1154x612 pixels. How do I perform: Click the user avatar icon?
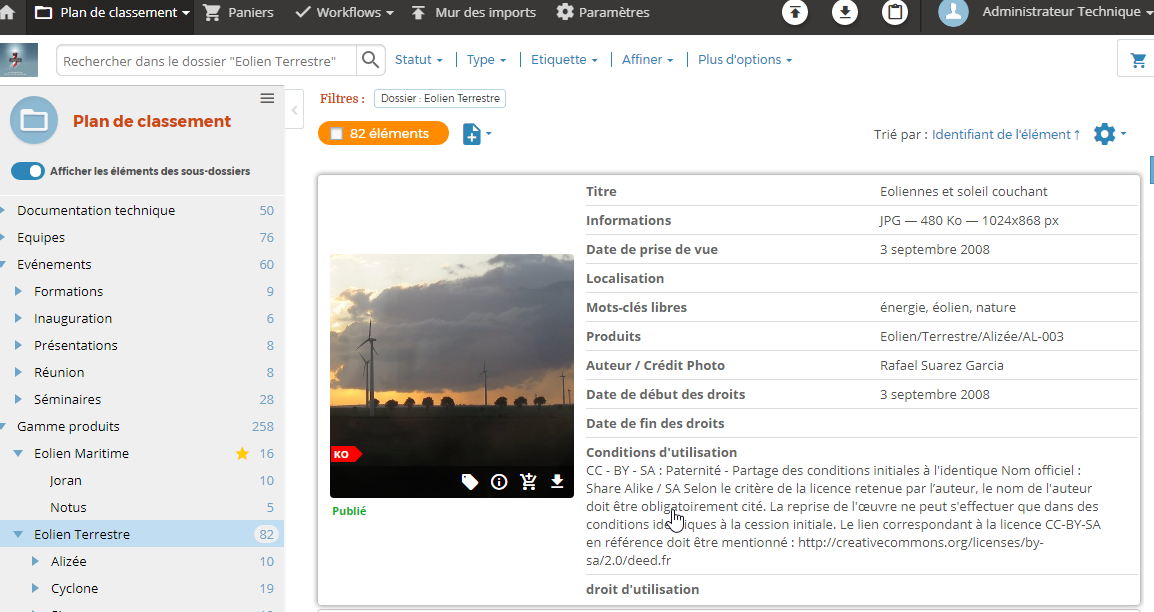pyautogui.click(x=953, y=13)
